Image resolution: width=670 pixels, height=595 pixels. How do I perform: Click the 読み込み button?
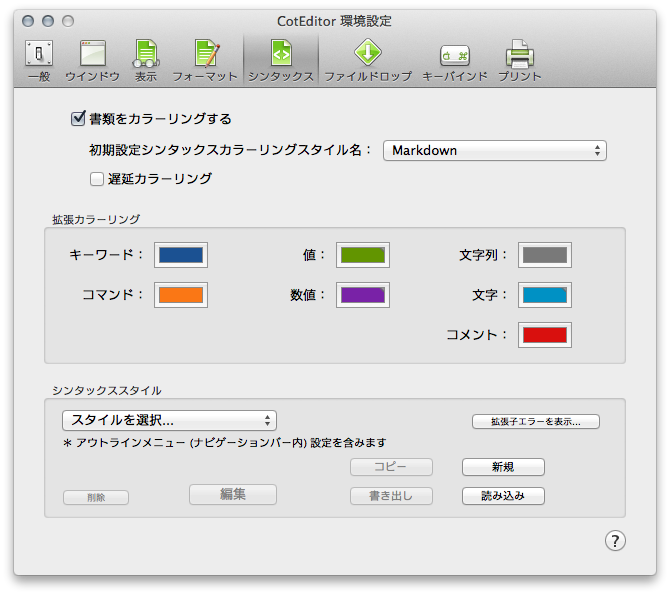tap(503, 496)
